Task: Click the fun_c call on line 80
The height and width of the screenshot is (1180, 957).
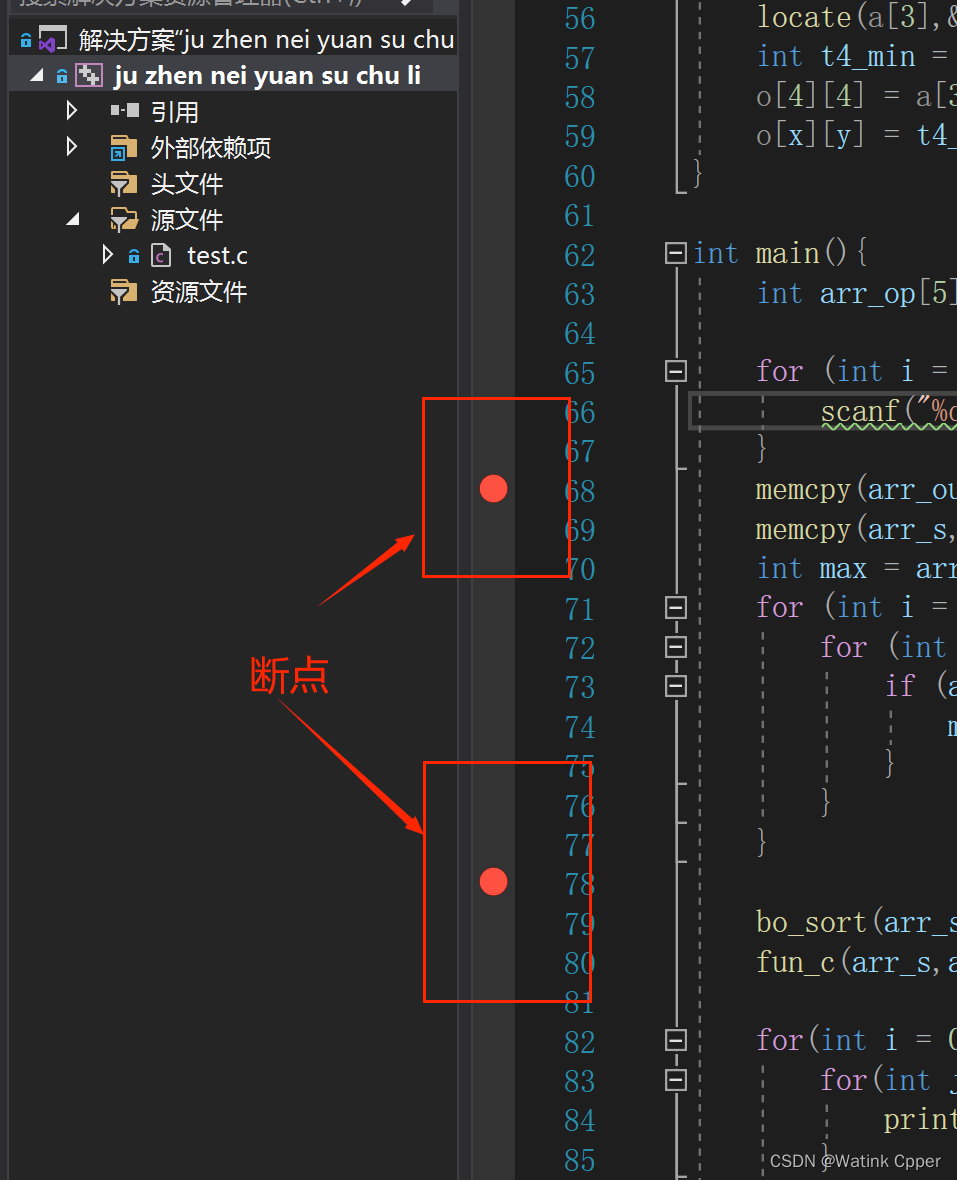Action: (795, 963)
